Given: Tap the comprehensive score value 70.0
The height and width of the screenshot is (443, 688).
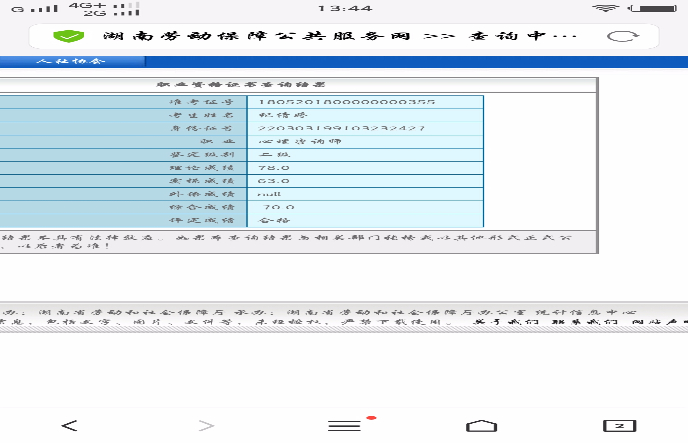Looking at the screenshot, I should pos(279,206).
